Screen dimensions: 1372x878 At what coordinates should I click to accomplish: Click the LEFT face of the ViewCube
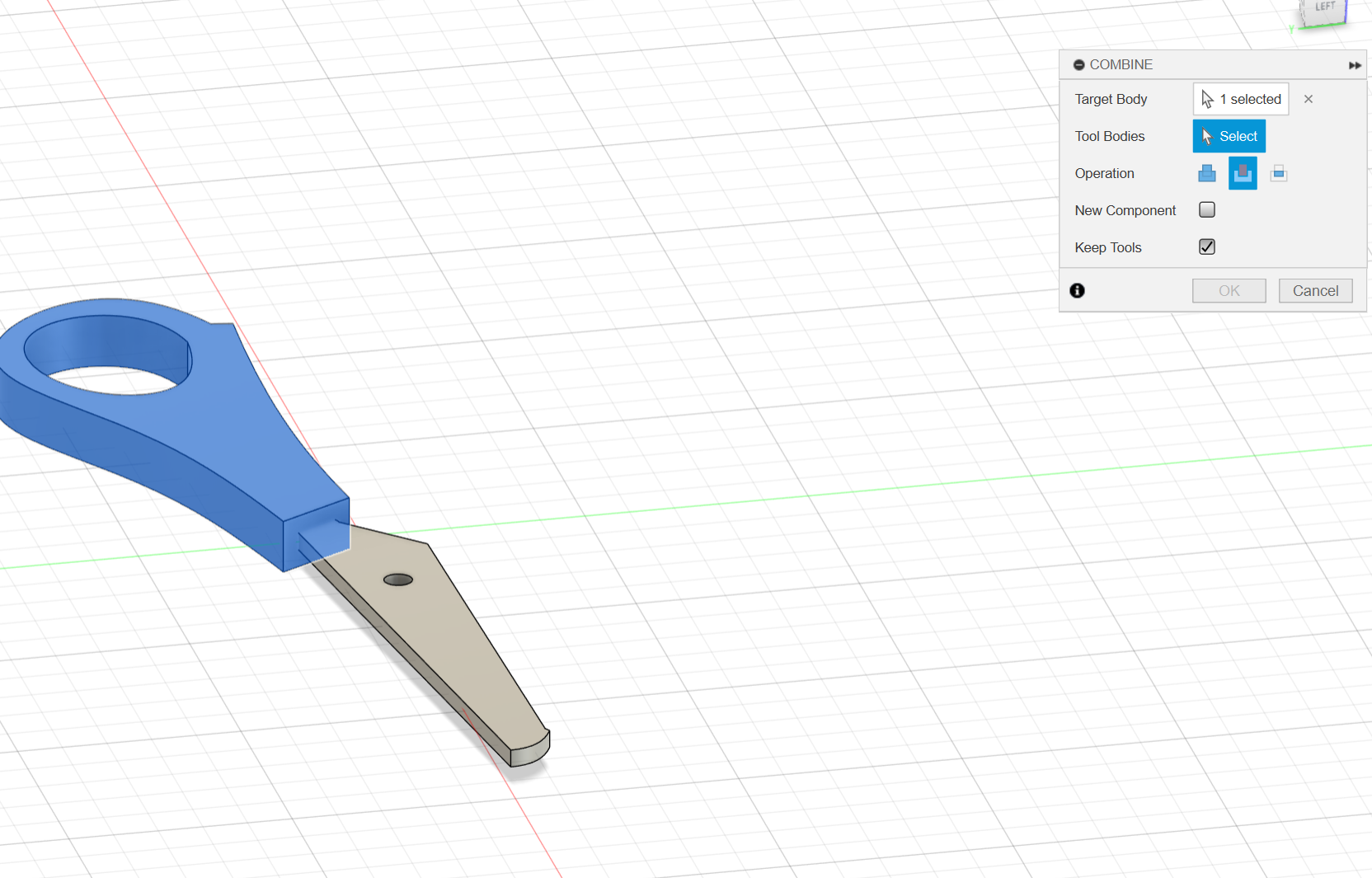point(1323,10)
